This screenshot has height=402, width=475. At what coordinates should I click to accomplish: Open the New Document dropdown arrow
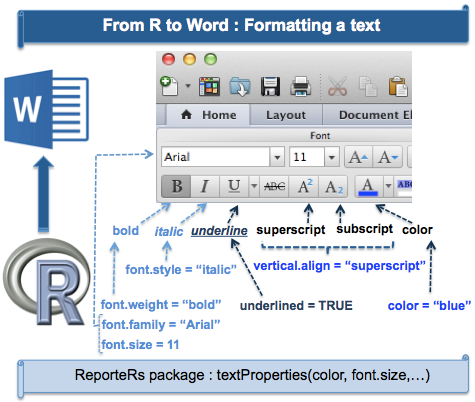tap(188, 86)
